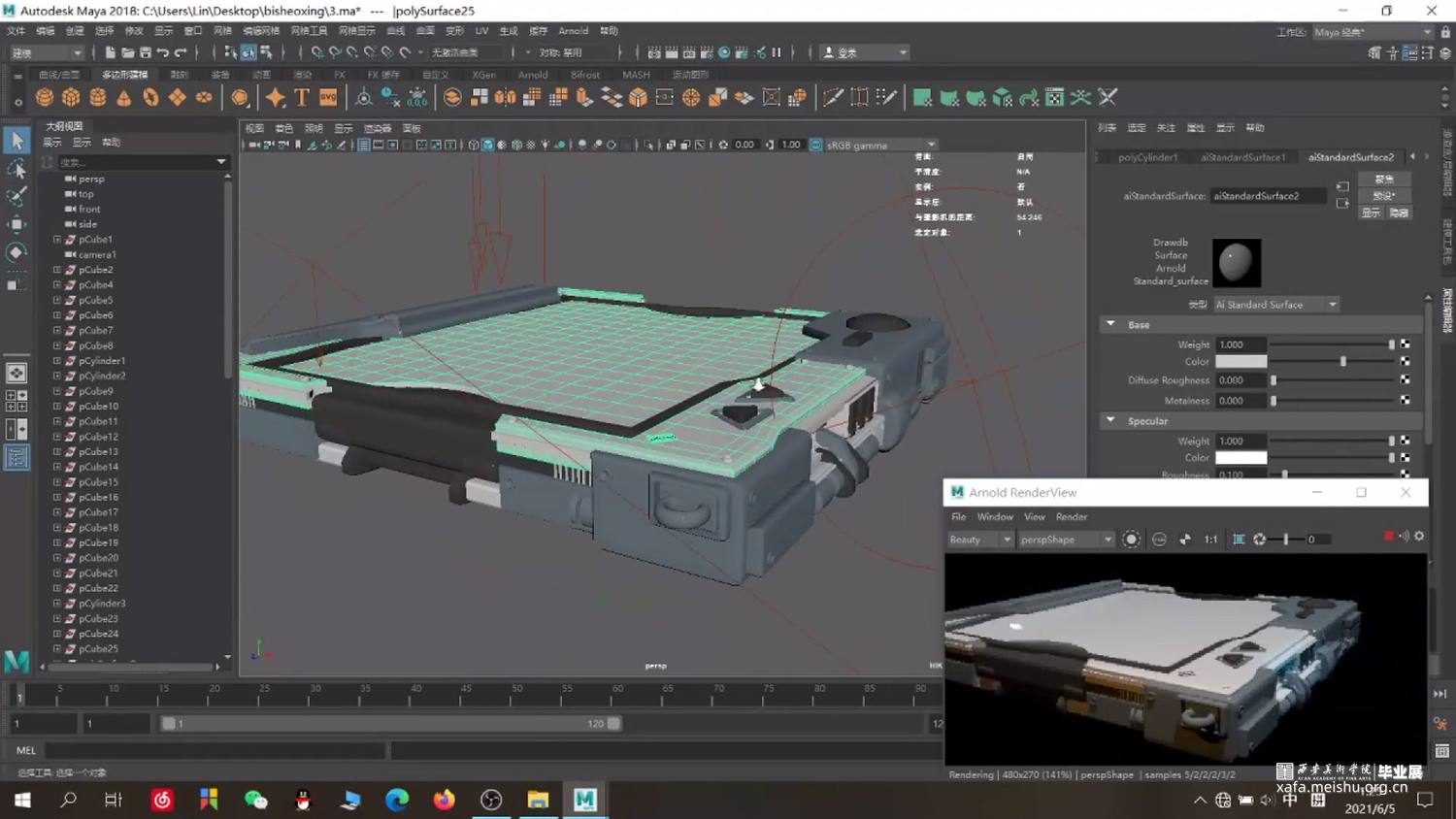Screen dimensions: 1456x819
Task: Click the polygon cone shelf icon
Action: click(124, 97)
